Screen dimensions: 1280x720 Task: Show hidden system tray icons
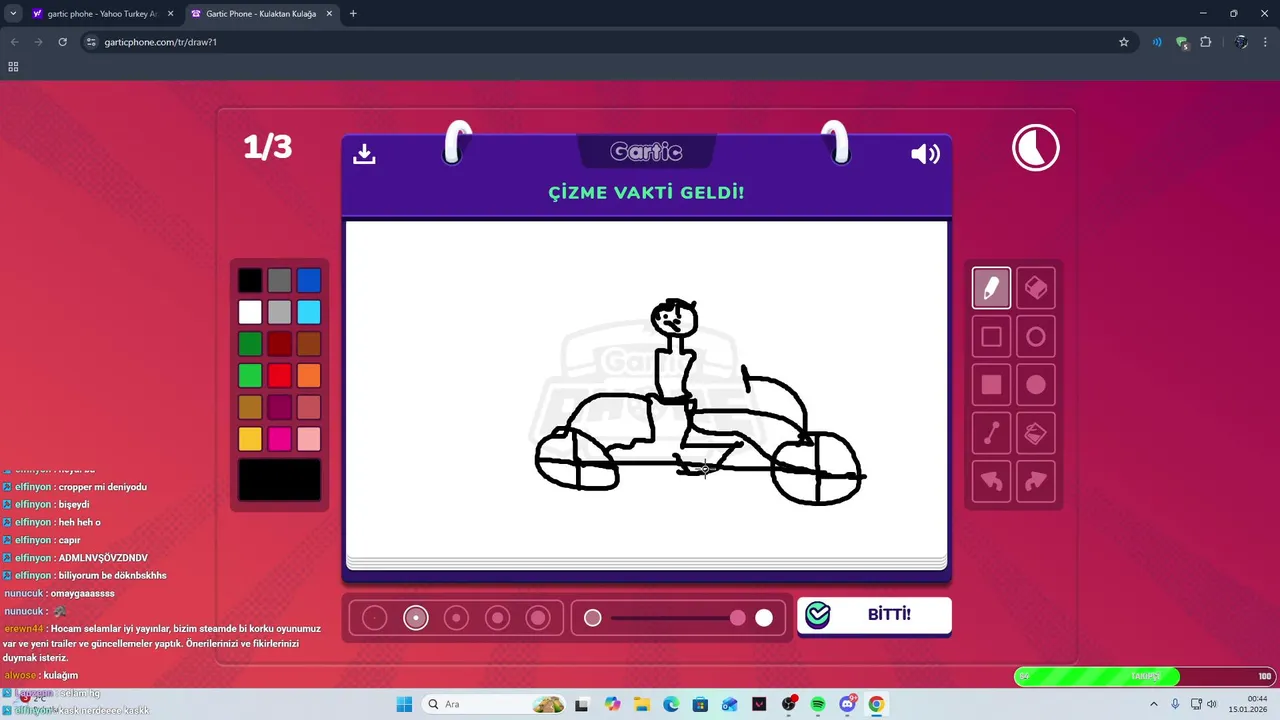click(1153, 704)
